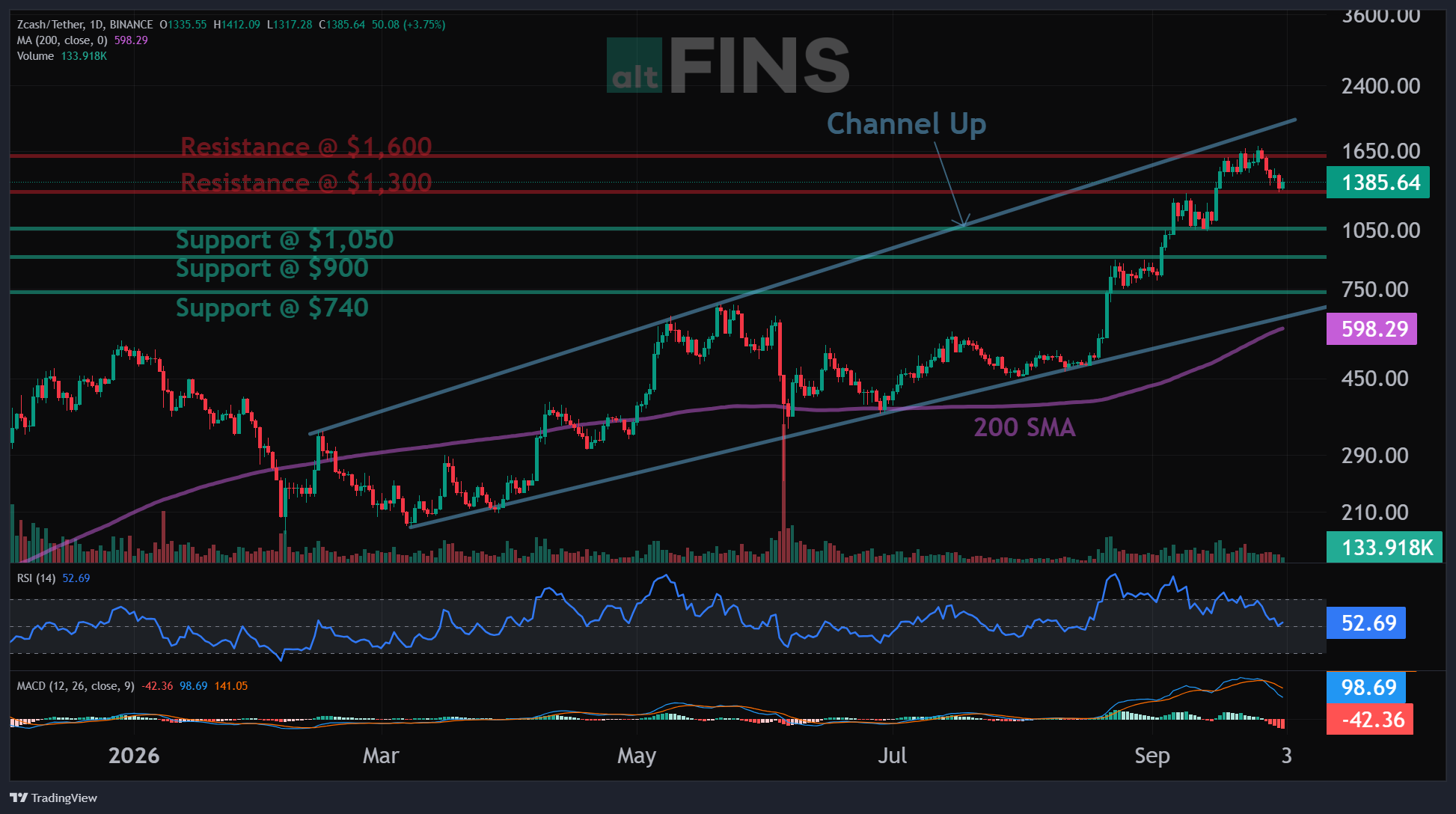Click the Volume 133.918K legend

62,56
